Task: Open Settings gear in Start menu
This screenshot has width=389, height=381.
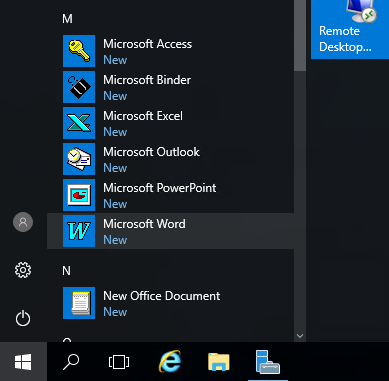Action: point(23,270)
